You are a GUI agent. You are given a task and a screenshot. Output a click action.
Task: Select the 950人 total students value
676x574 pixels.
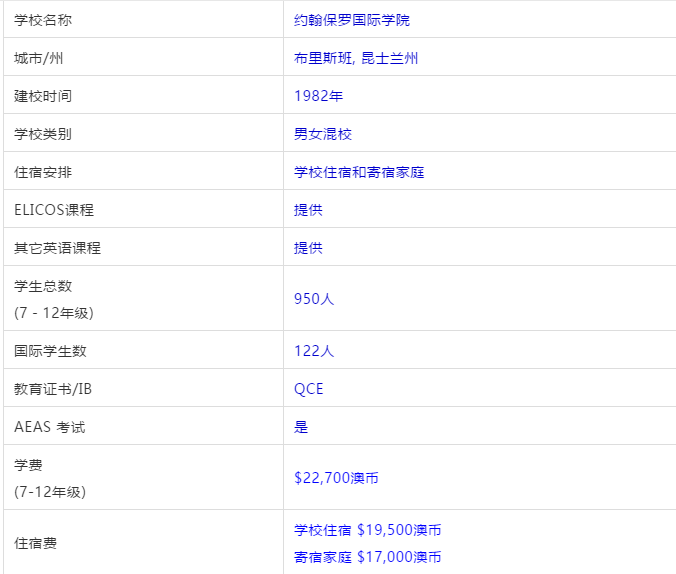point(314,298)
